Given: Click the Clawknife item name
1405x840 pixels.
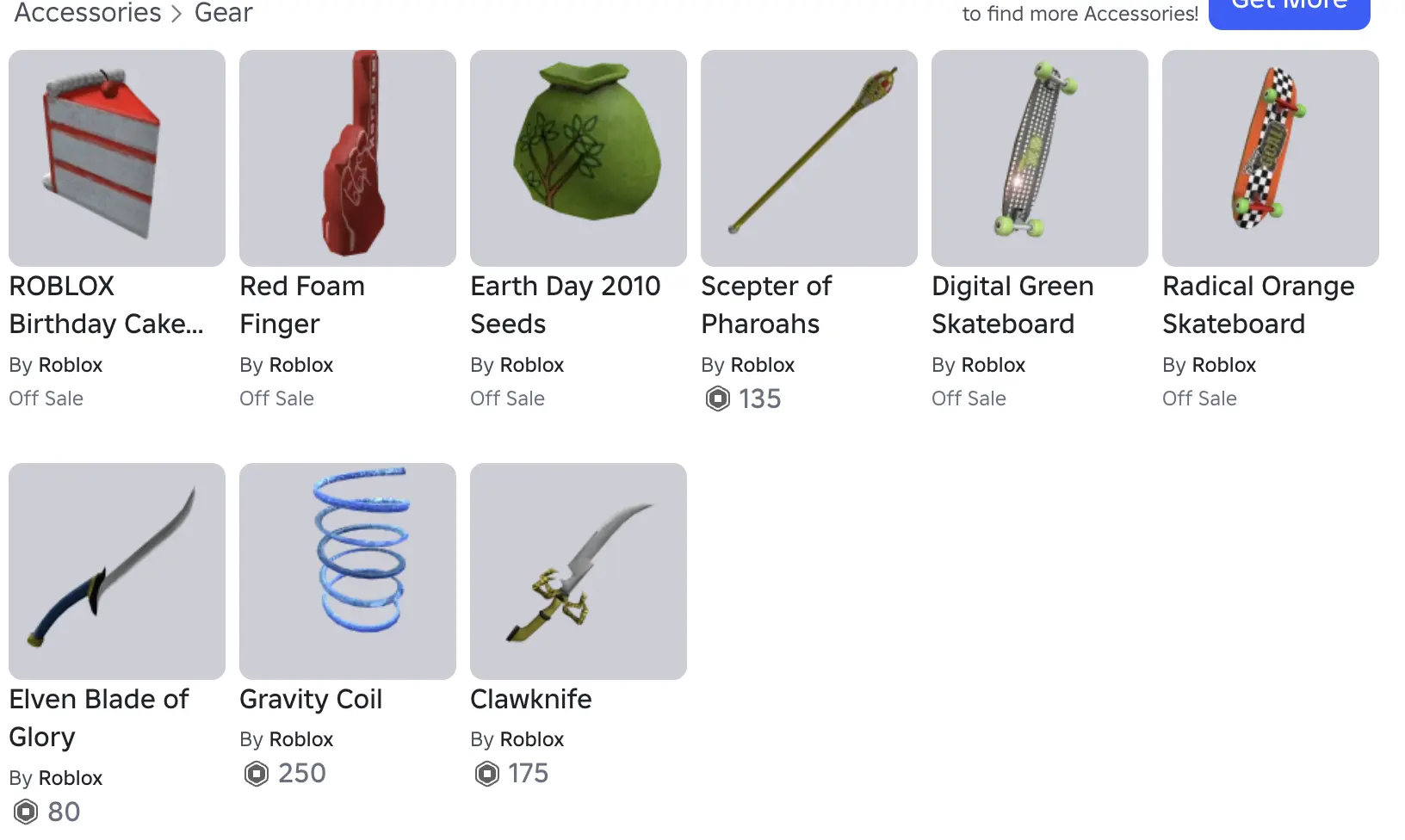Looking at the screenshot, I should pyautogui.click(x=531, y=699).
